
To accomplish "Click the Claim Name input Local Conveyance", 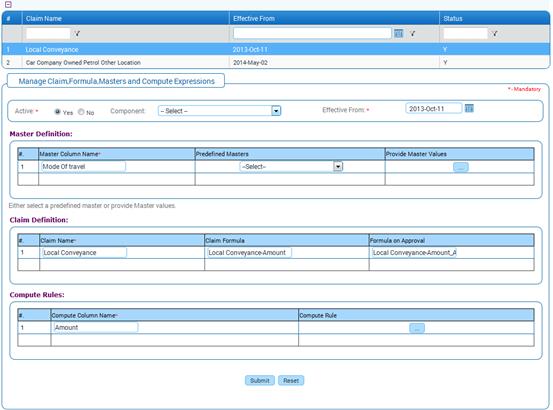I will coord(84,253).
